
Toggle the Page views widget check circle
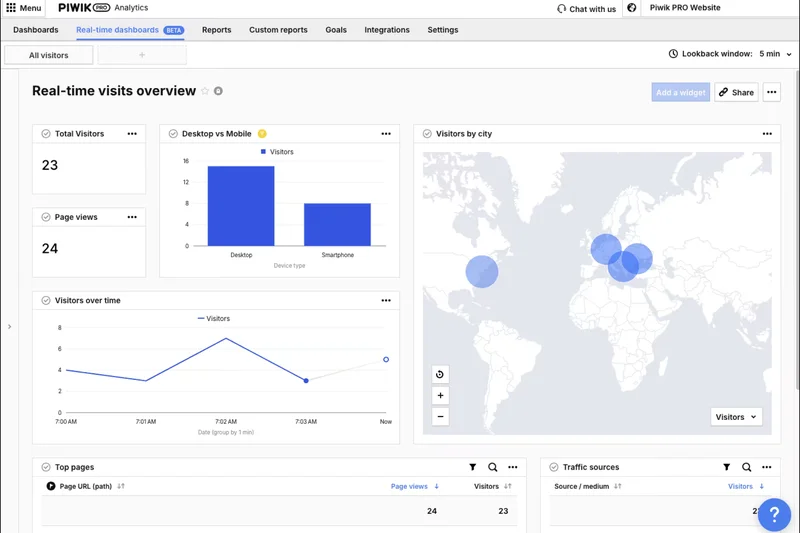[x=46, y=217]
